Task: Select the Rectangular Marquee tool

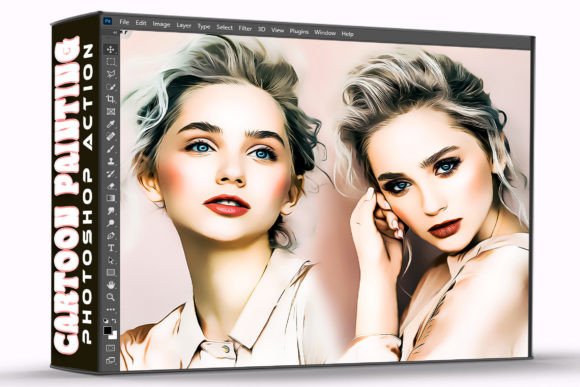Action: click(111, 62)
